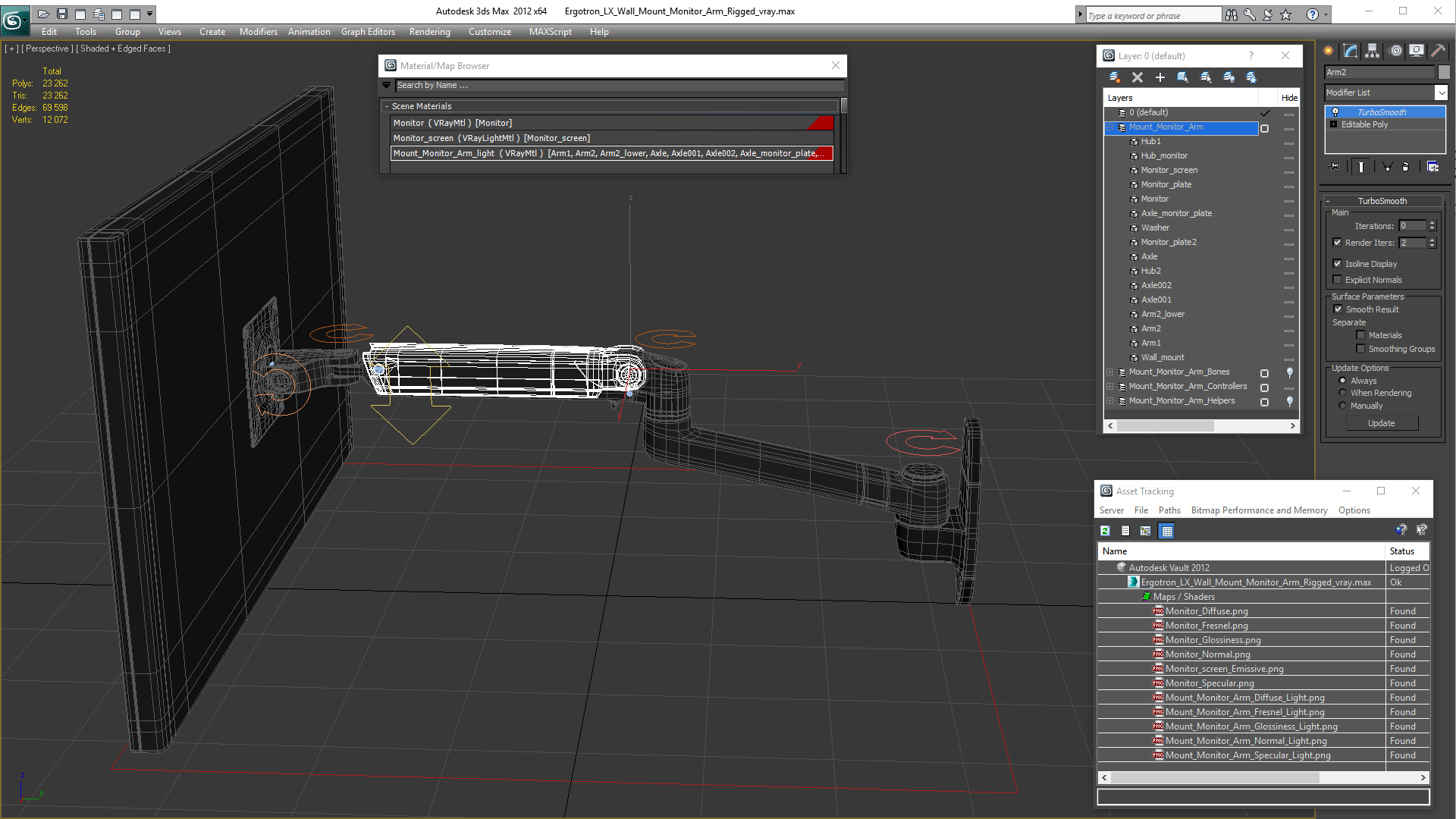This screenshot has width=1456, height=819.
Task: Toggle TurboSmooth modifier lightbulb icon
Action: click(1335, 112)
